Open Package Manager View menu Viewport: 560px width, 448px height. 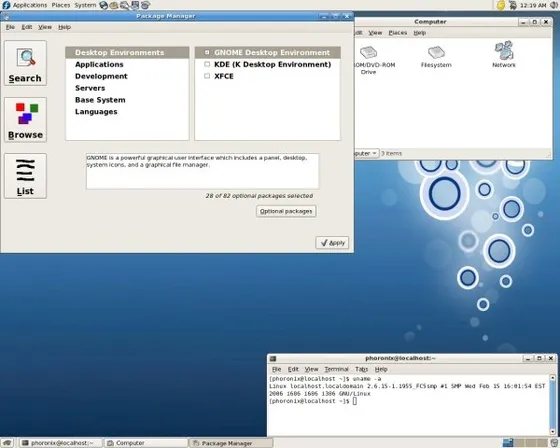[x=45, y=27]
